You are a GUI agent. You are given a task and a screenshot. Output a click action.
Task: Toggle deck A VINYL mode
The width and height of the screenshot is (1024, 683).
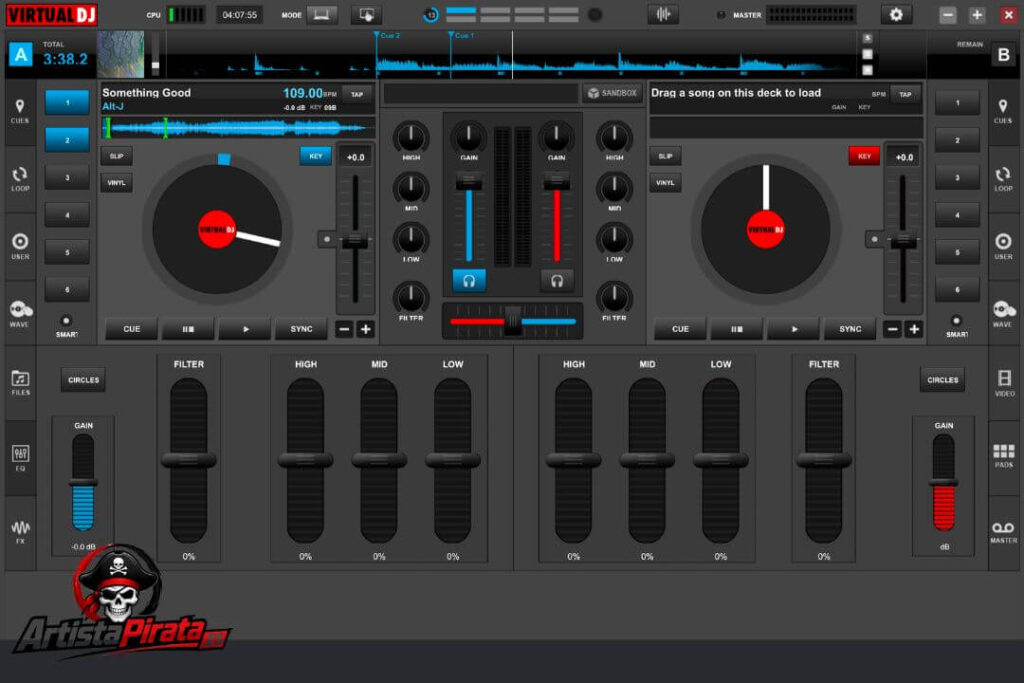click(116, 182)
